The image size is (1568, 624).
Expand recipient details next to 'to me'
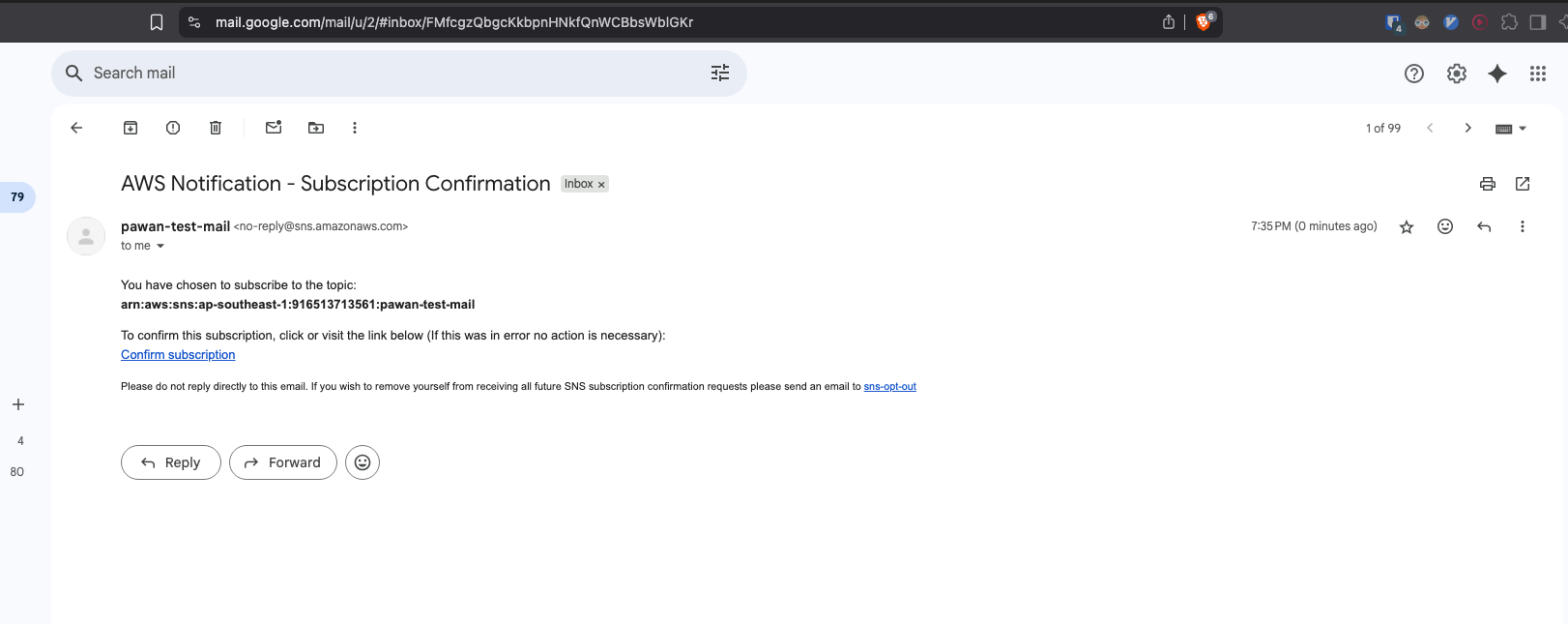pyautogui.click(x=160, y=246)
